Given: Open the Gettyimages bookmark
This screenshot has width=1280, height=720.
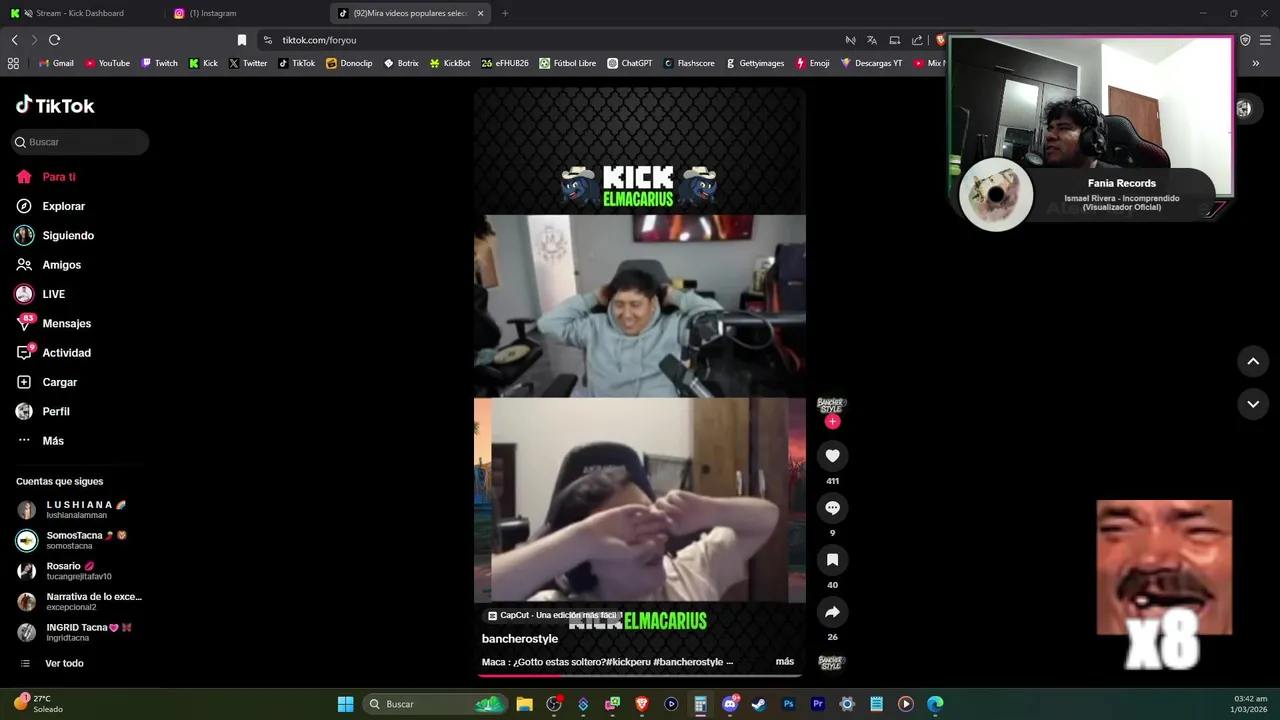Looking at the screenshot, I should tap(754, 63).
